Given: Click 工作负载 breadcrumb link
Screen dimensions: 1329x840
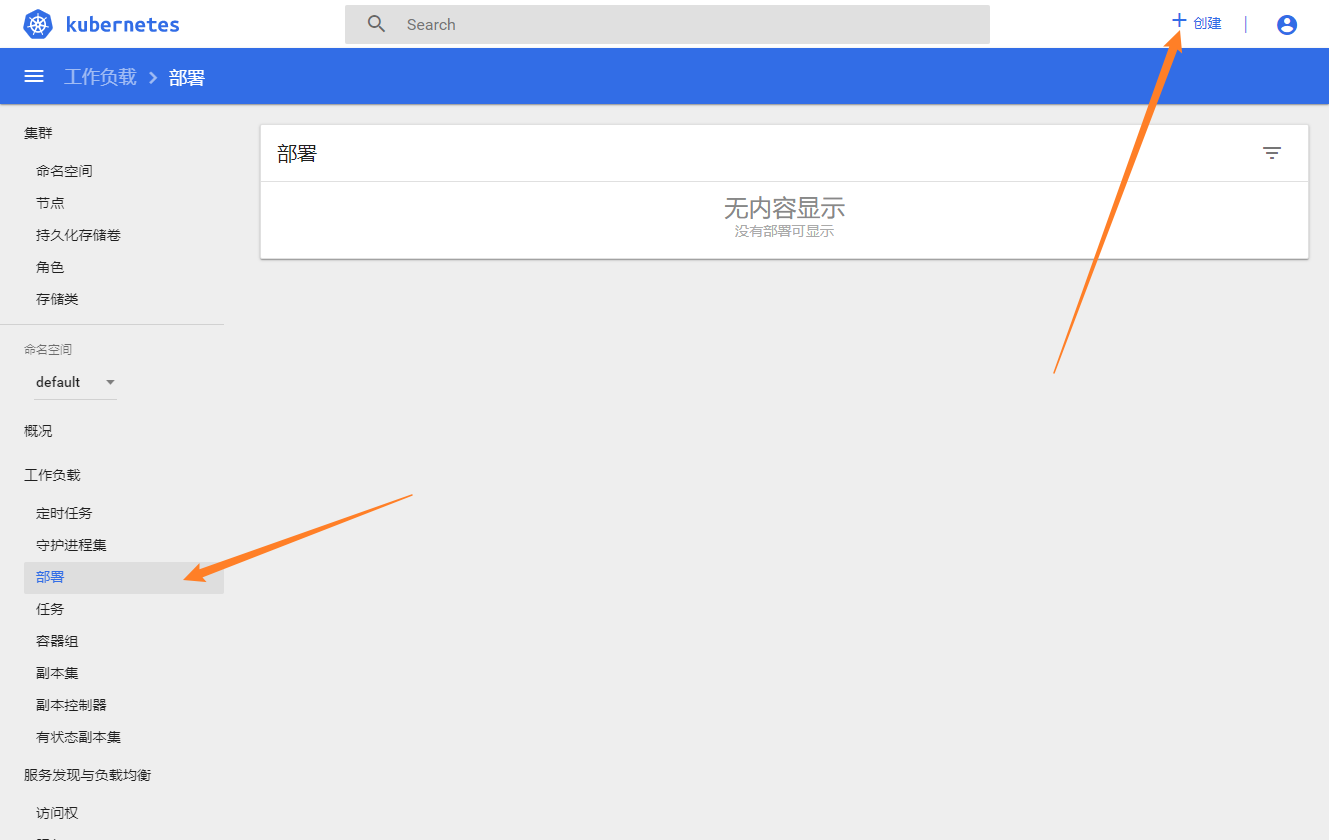Looking at the screenshot, I should (100, 77).
